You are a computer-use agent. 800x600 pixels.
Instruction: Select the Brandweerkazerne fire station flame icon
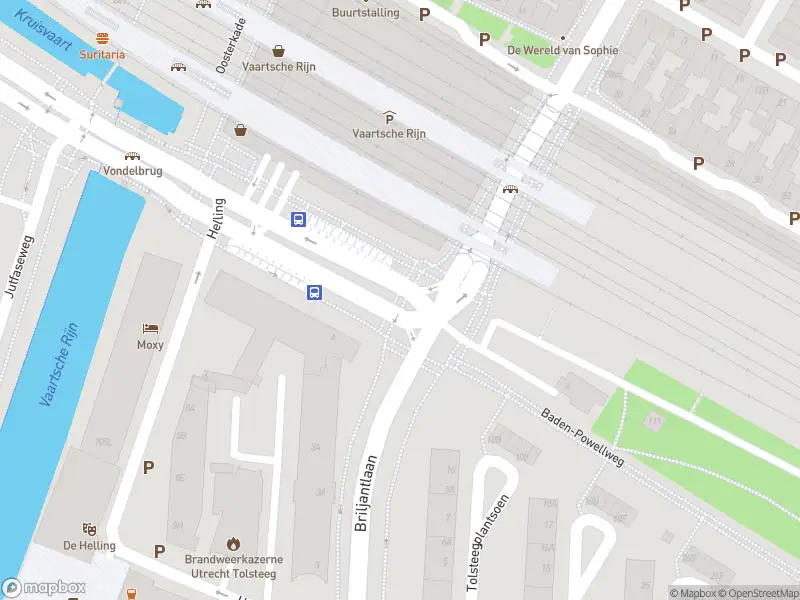point(234,544)
